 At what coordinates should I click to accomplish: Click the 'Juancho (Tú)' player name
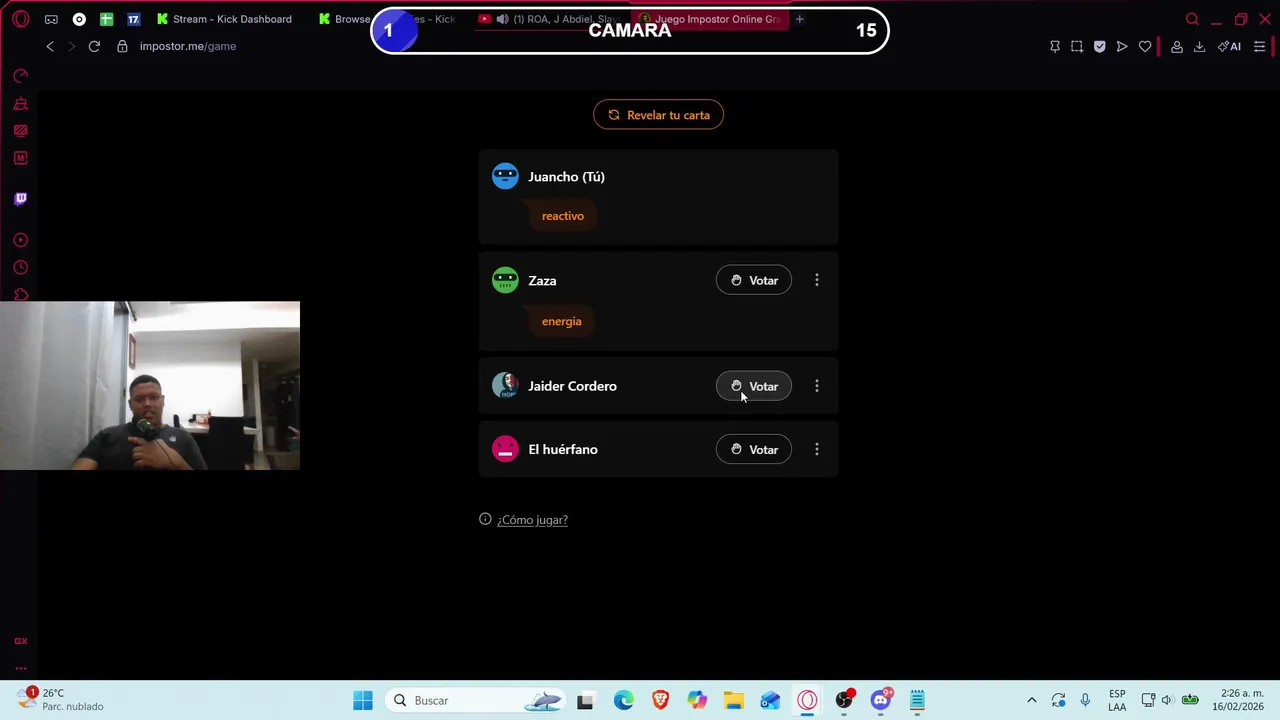coord(566,177)
